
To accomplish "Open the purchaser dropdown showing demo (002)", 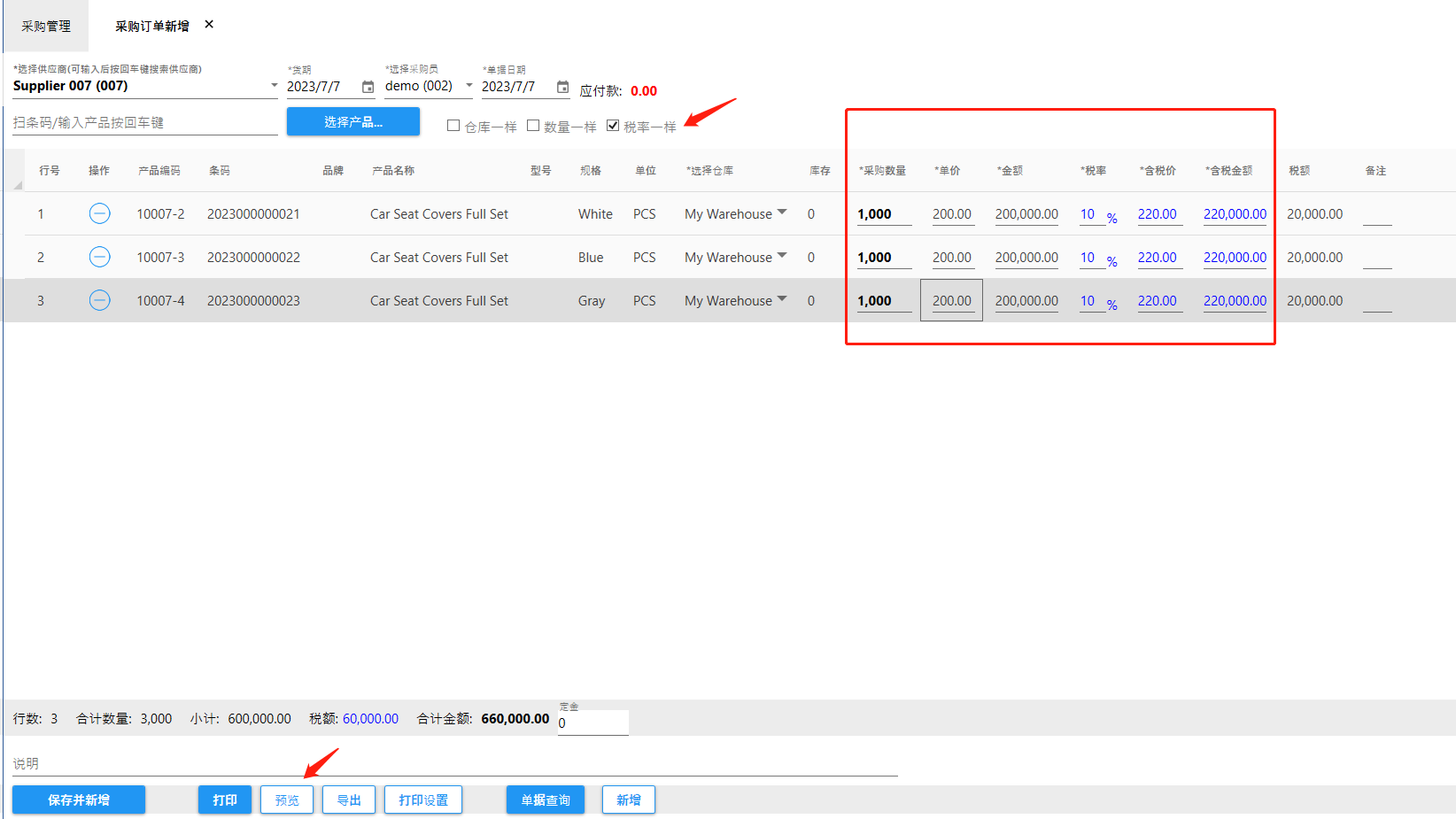I will point(469,86).
